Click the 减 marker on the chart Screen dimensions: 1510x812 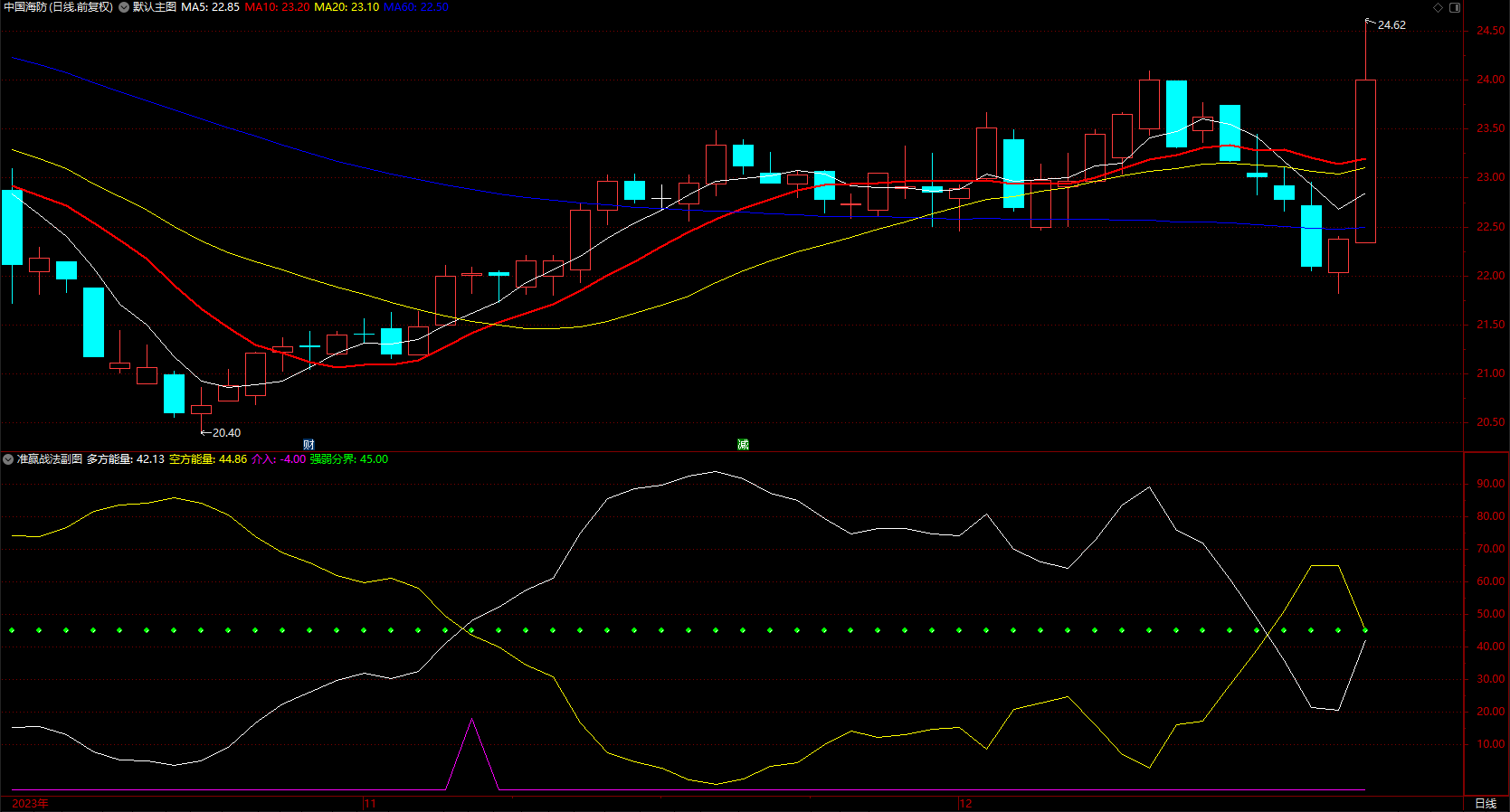[x=743, y=445]
